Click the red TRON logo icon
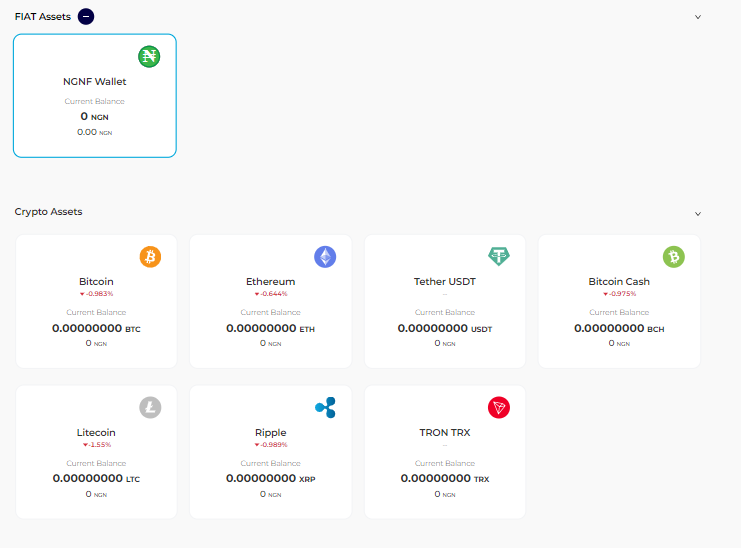Image resolution: width=741 pixels, height=548 pixels. click(499, 407)
